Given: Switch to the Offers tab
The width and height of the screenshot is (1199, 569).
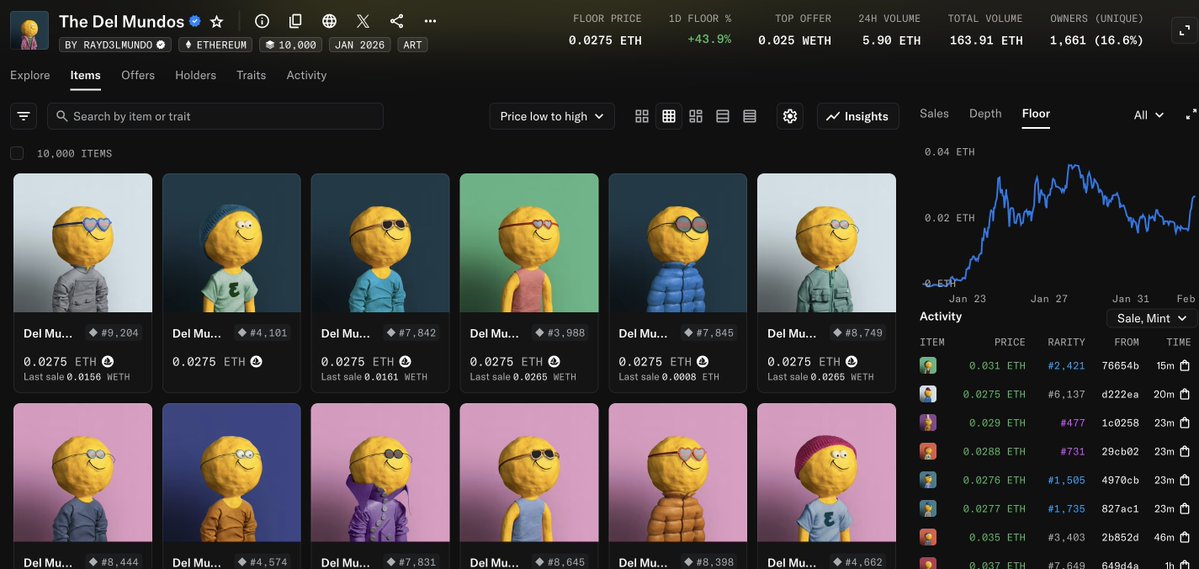Looking at the screenshot, I should (x=138, y=75).
